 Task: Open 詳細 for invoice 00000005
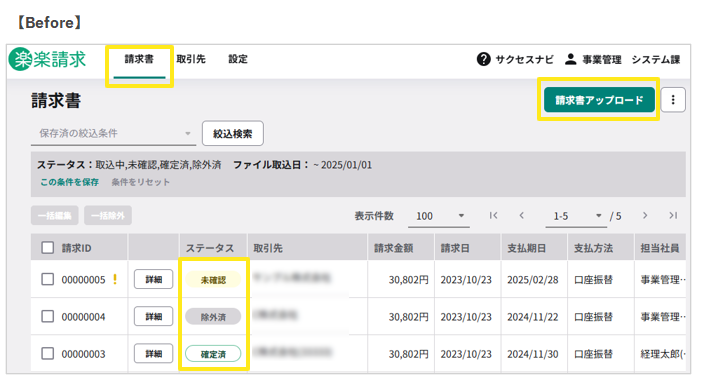[154, 280]
